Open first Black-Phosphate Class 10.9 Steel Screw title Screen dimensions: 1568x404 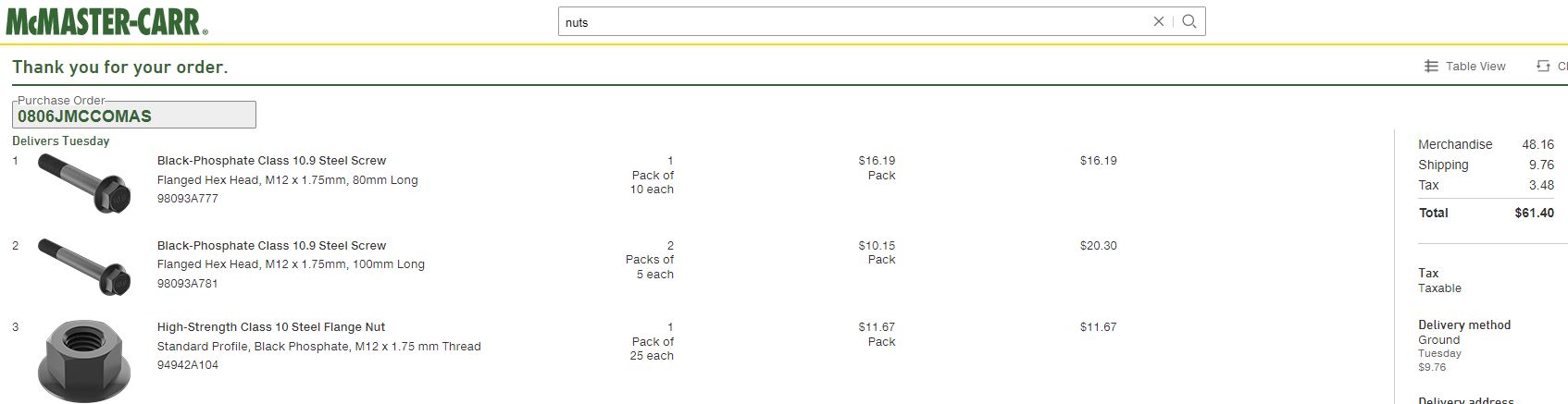[x=271, y=161]
